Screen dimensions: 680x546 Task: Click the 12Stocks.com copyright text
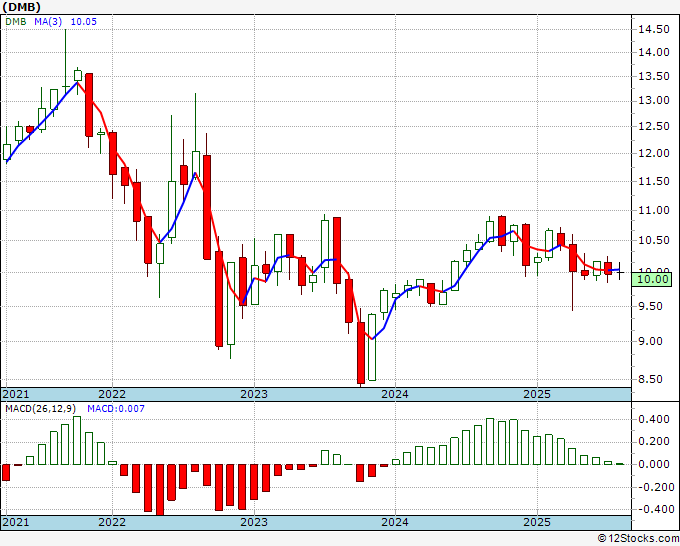coord(638,538)
